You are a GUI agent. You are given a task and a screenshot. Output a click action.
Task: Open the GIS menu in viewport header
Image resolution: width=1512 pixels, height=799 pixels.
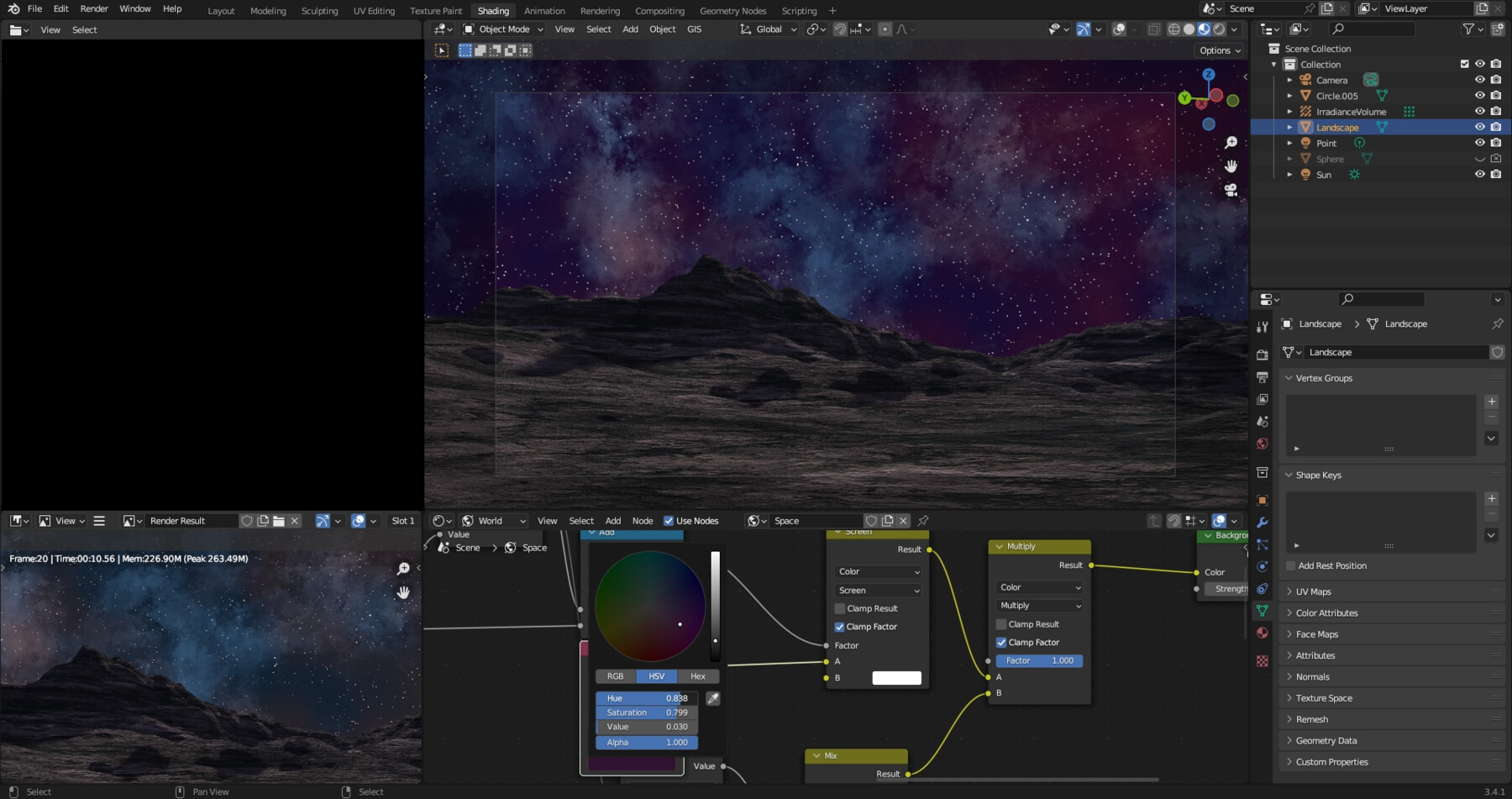pyautogui.click(x=694, y=29)
